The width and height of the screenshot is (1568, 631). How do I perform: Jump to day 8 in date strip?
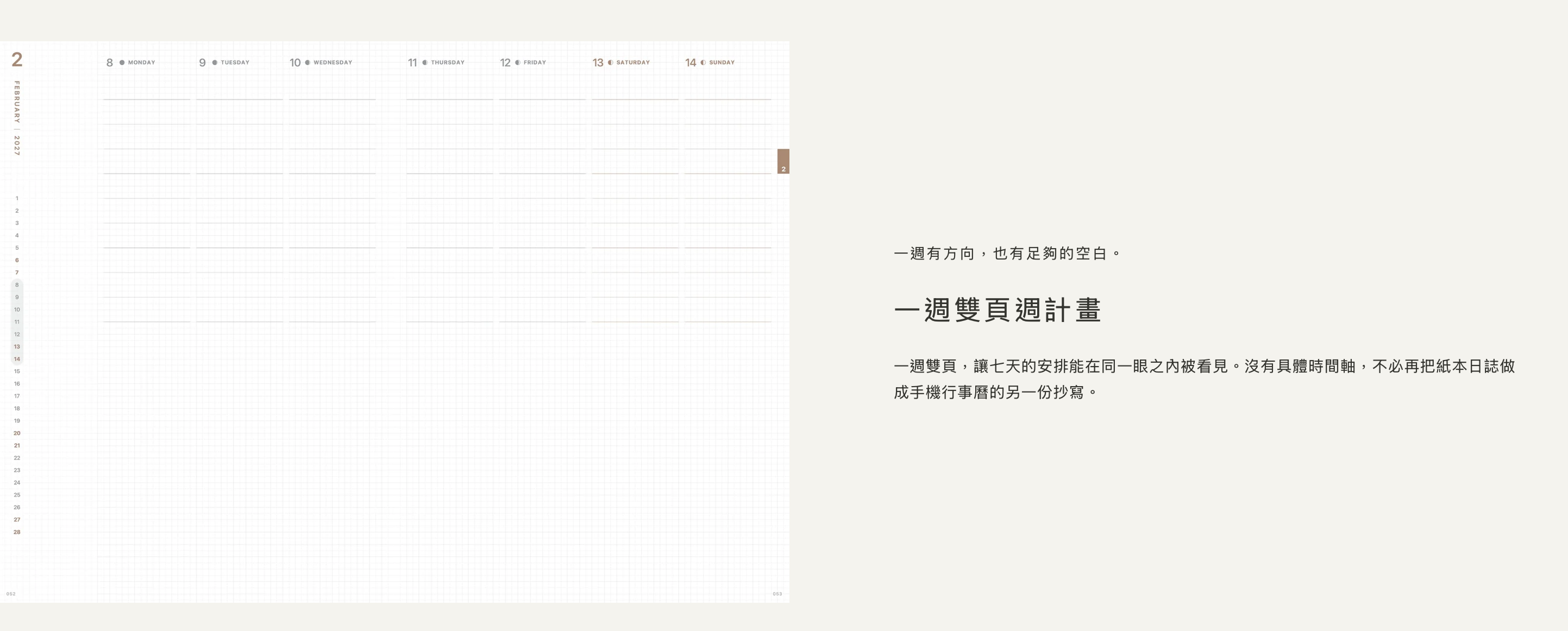[17, 285]
